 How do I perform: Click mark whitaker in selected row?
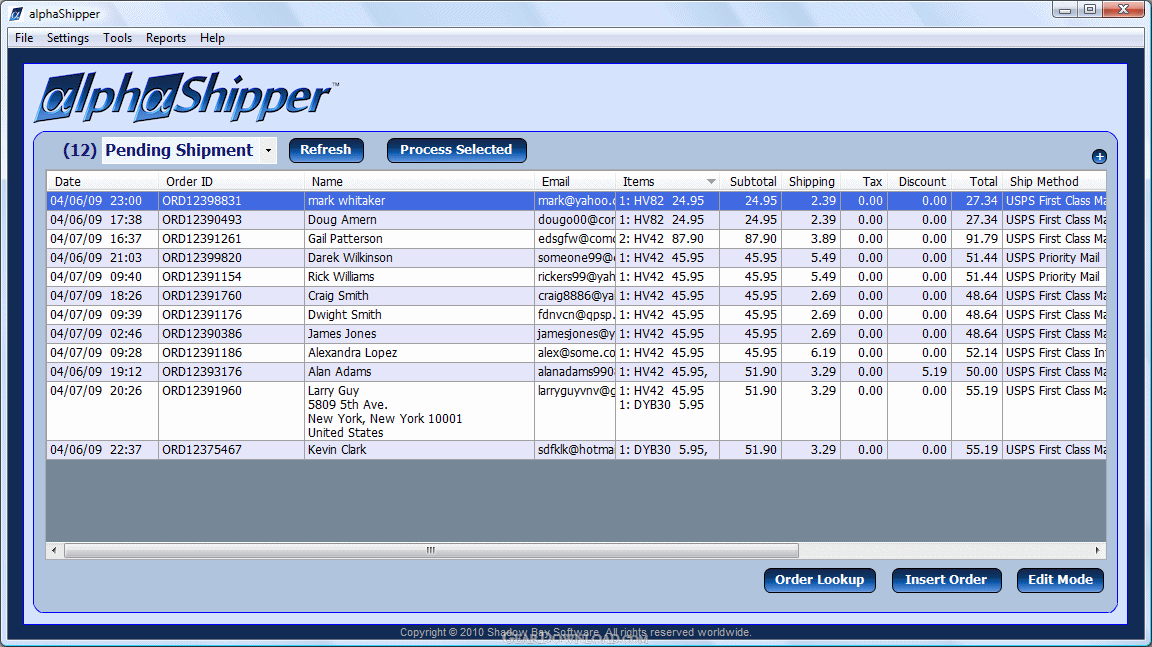(x=347, y=200)
